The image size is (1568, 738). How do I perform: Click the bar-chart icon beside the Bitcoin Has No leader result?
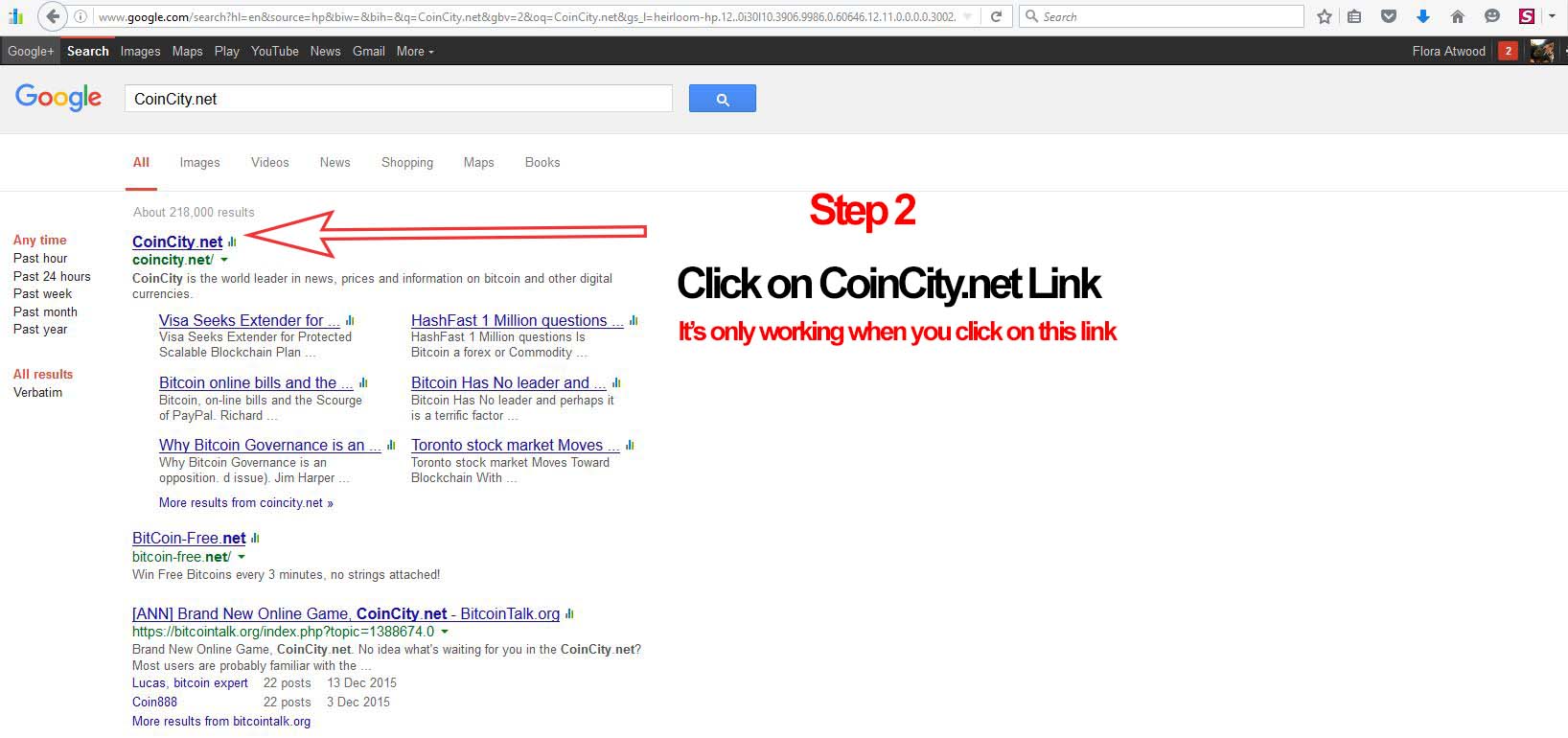click(616, 382)
